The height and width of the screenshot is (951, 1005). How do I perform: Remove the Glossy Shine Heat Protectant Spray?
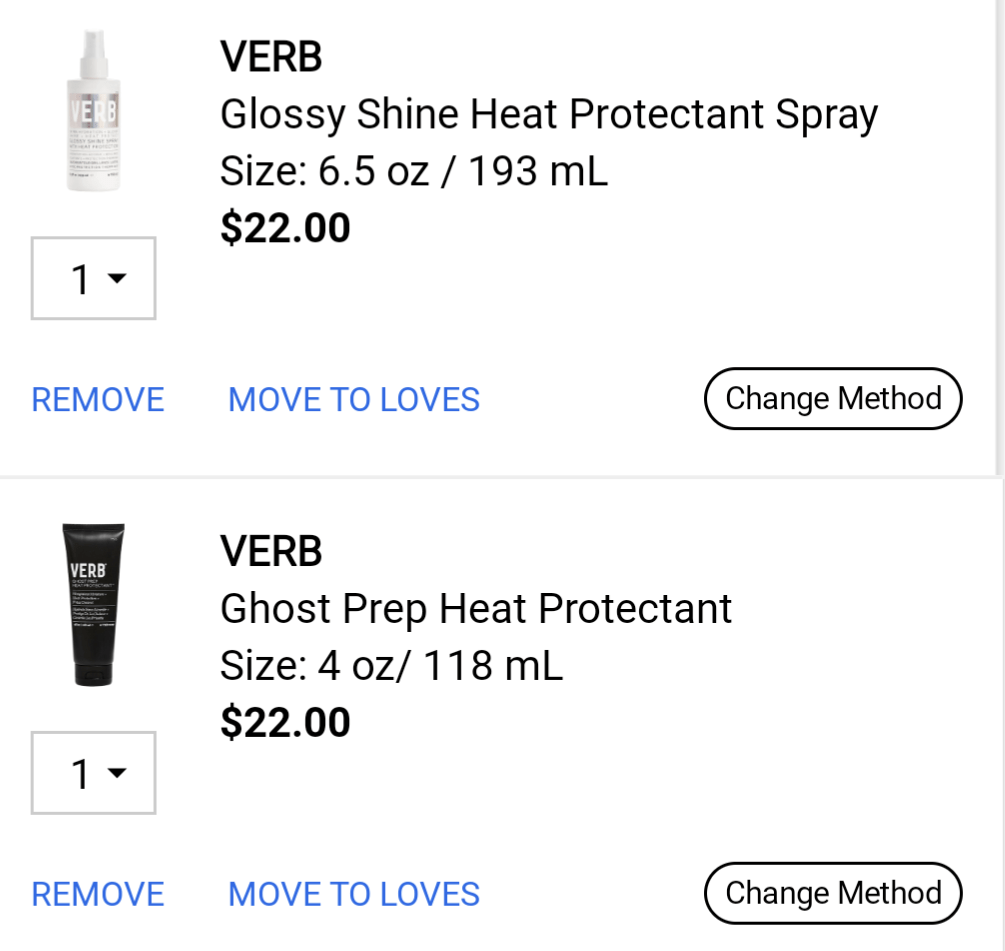tap(97, 398)
